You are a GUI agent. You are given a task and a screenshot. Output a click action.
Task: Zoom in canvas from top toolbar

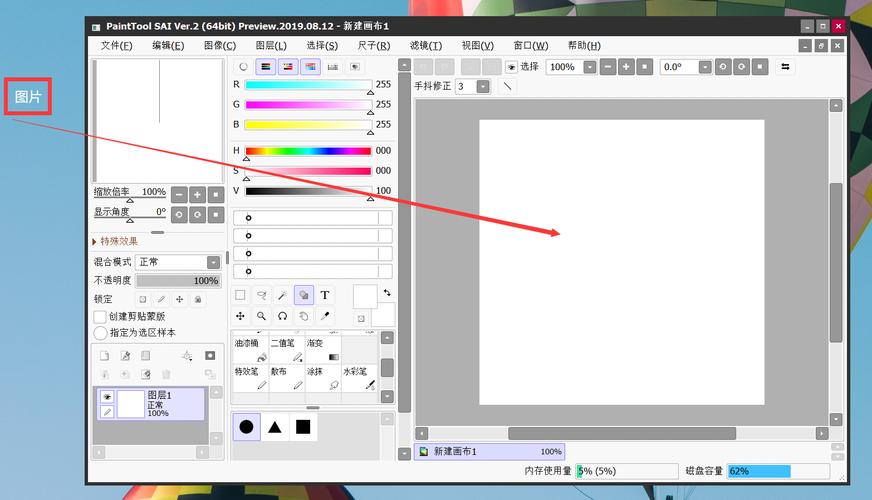[x=626, y=67]
